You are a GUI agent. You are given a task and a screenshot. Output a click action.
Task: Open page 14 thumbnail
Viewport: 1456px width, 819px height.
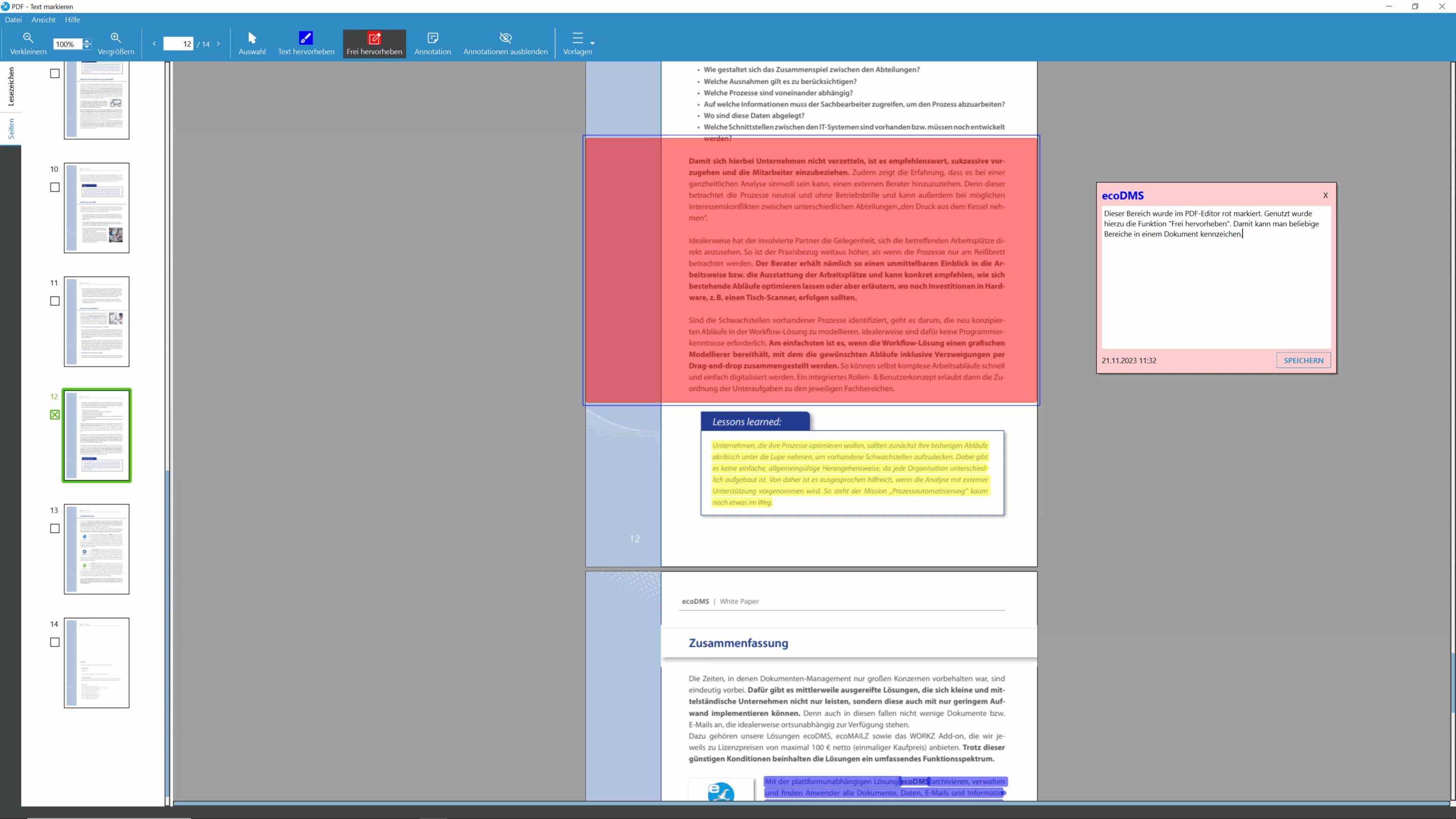(97, 662)
